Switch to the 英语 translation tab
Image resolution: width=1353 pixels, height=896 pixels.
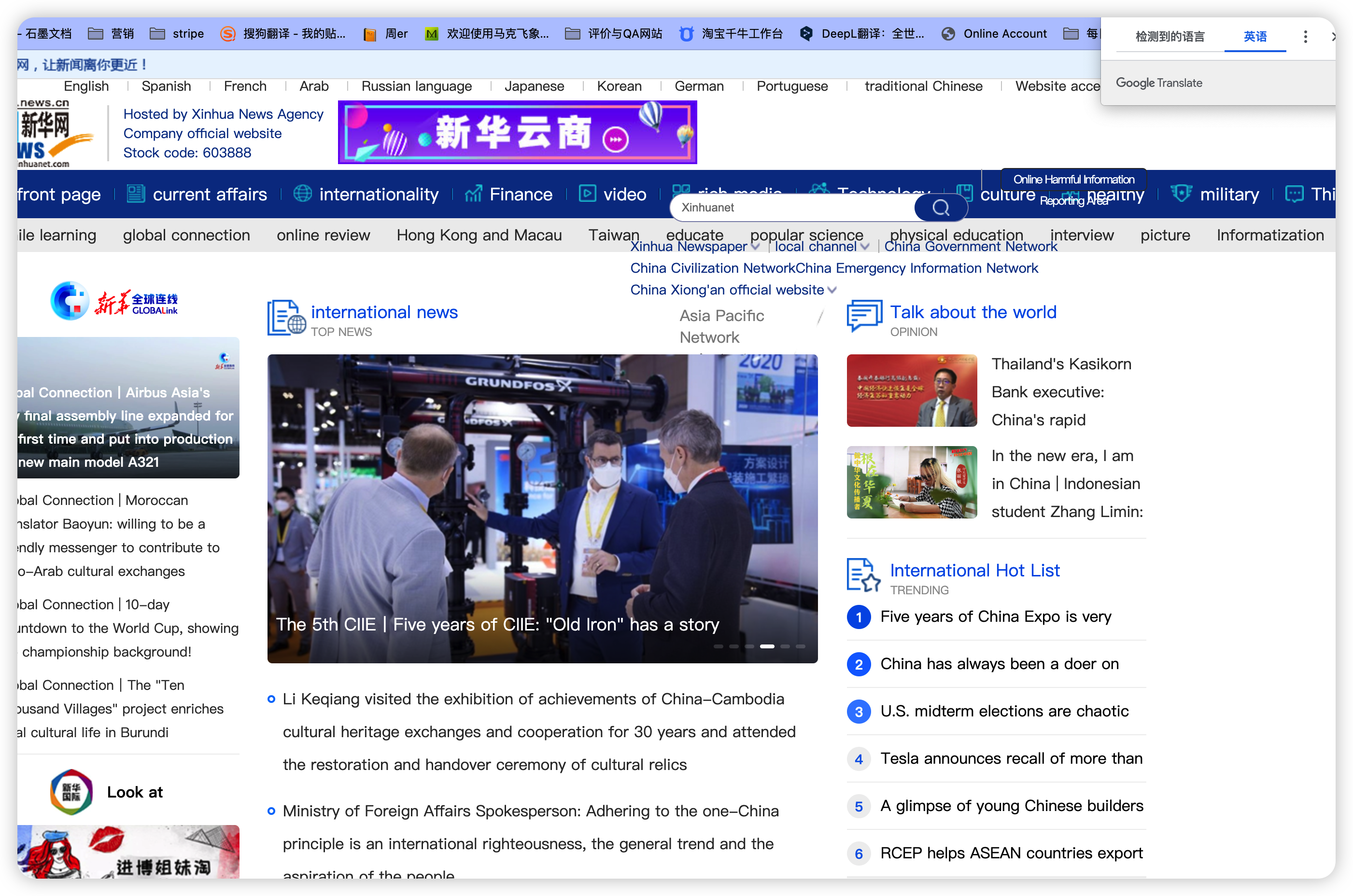1254,37
